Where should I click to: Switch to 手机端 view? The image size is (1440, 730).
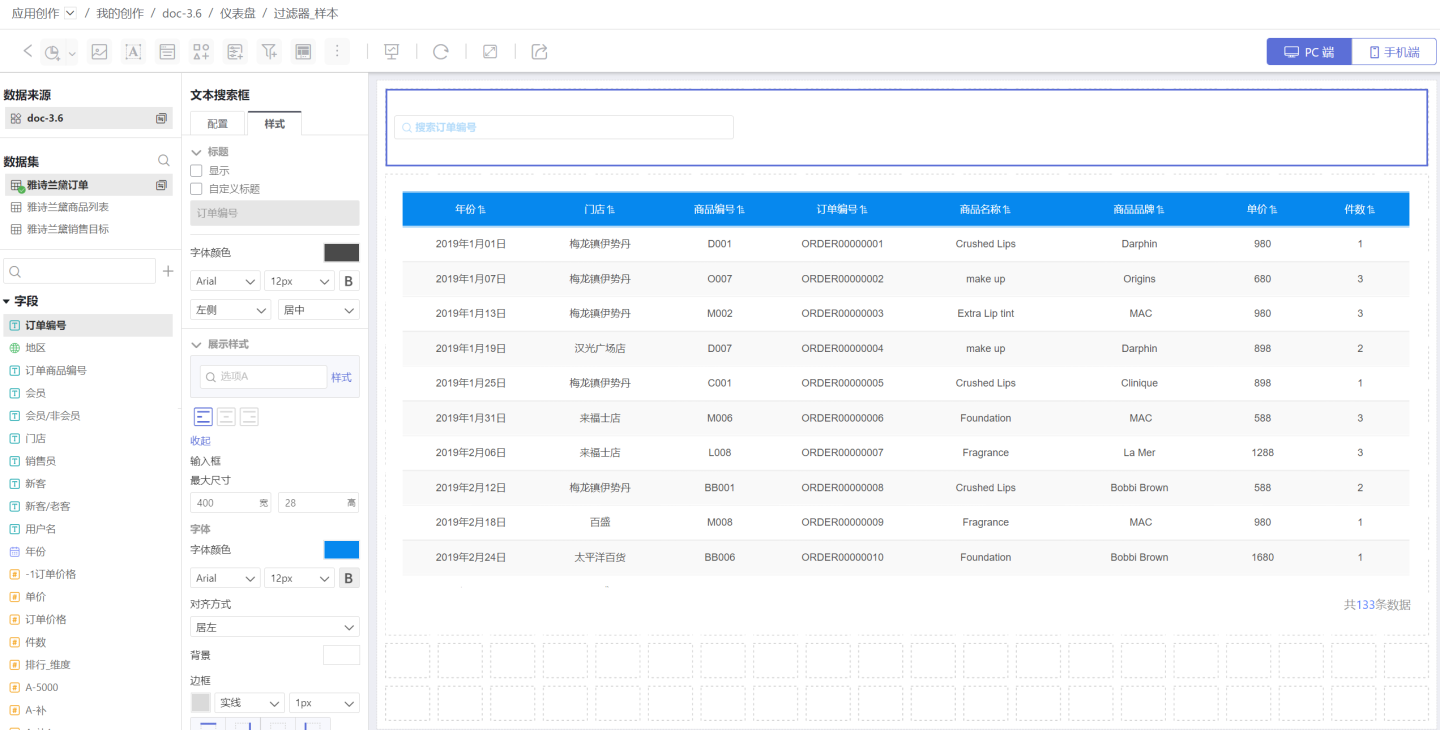(1394, 52)
